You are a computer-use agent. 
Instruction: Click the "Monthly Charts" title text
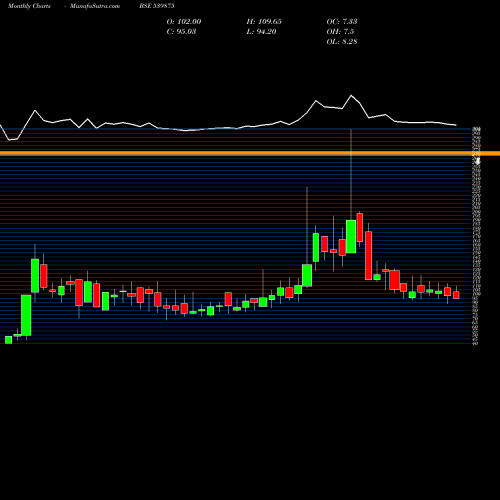(x=29, y=6)
